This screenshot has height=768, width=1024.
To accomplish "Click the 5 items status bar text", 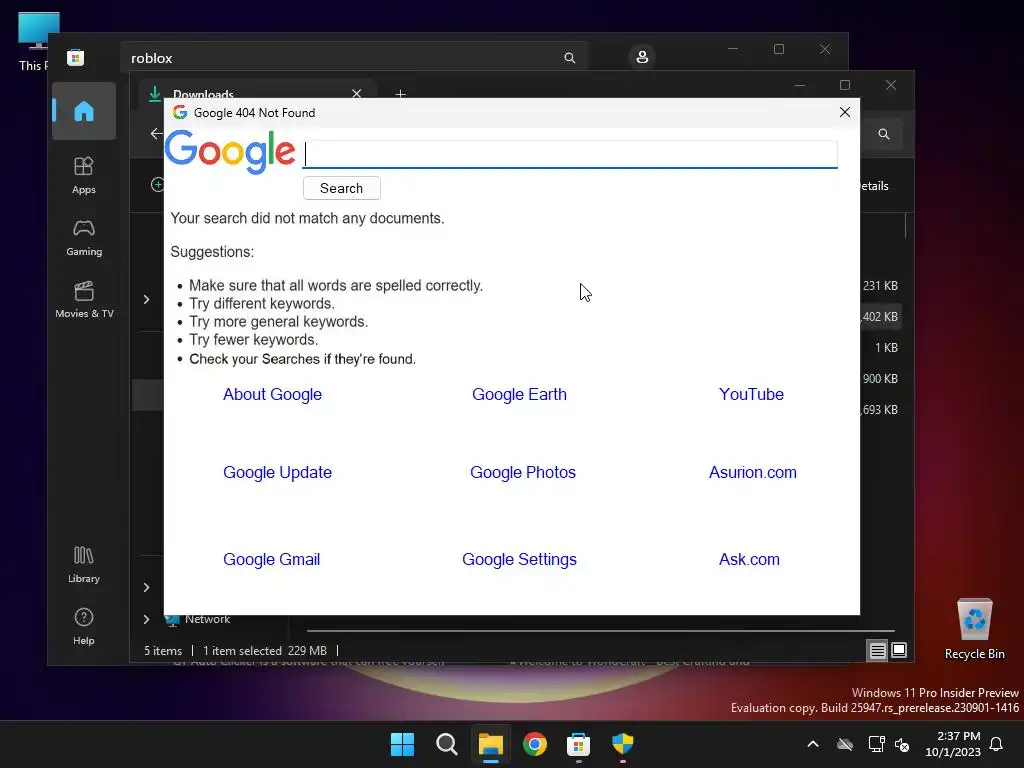I will click(x=163, y=650).
